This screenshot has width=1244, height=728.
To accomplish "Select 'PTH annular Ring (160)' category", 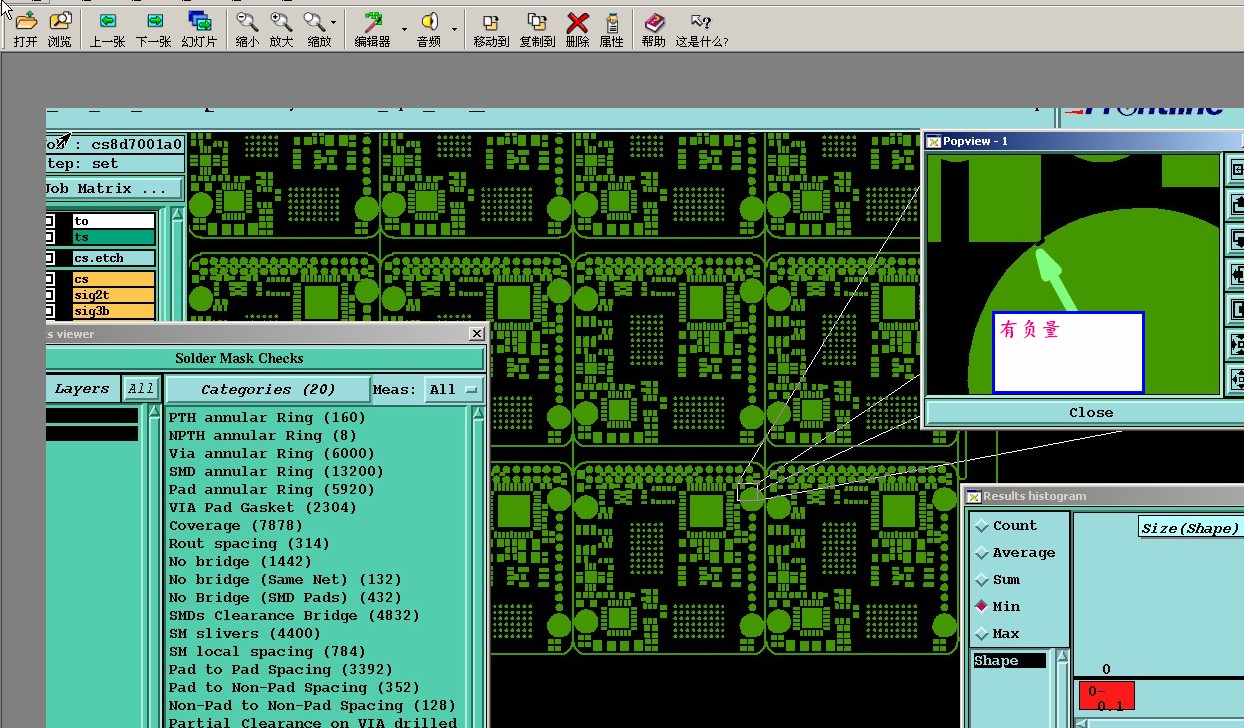I will tap(268, 417).
